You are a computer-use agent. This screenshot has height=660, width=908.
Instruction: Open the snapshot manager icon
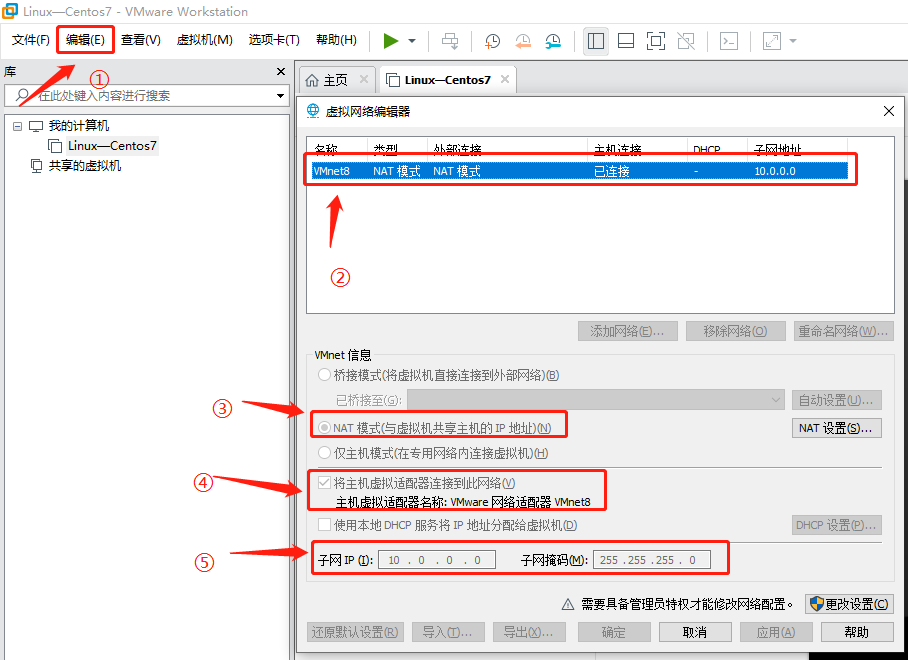tap(554, 41)
